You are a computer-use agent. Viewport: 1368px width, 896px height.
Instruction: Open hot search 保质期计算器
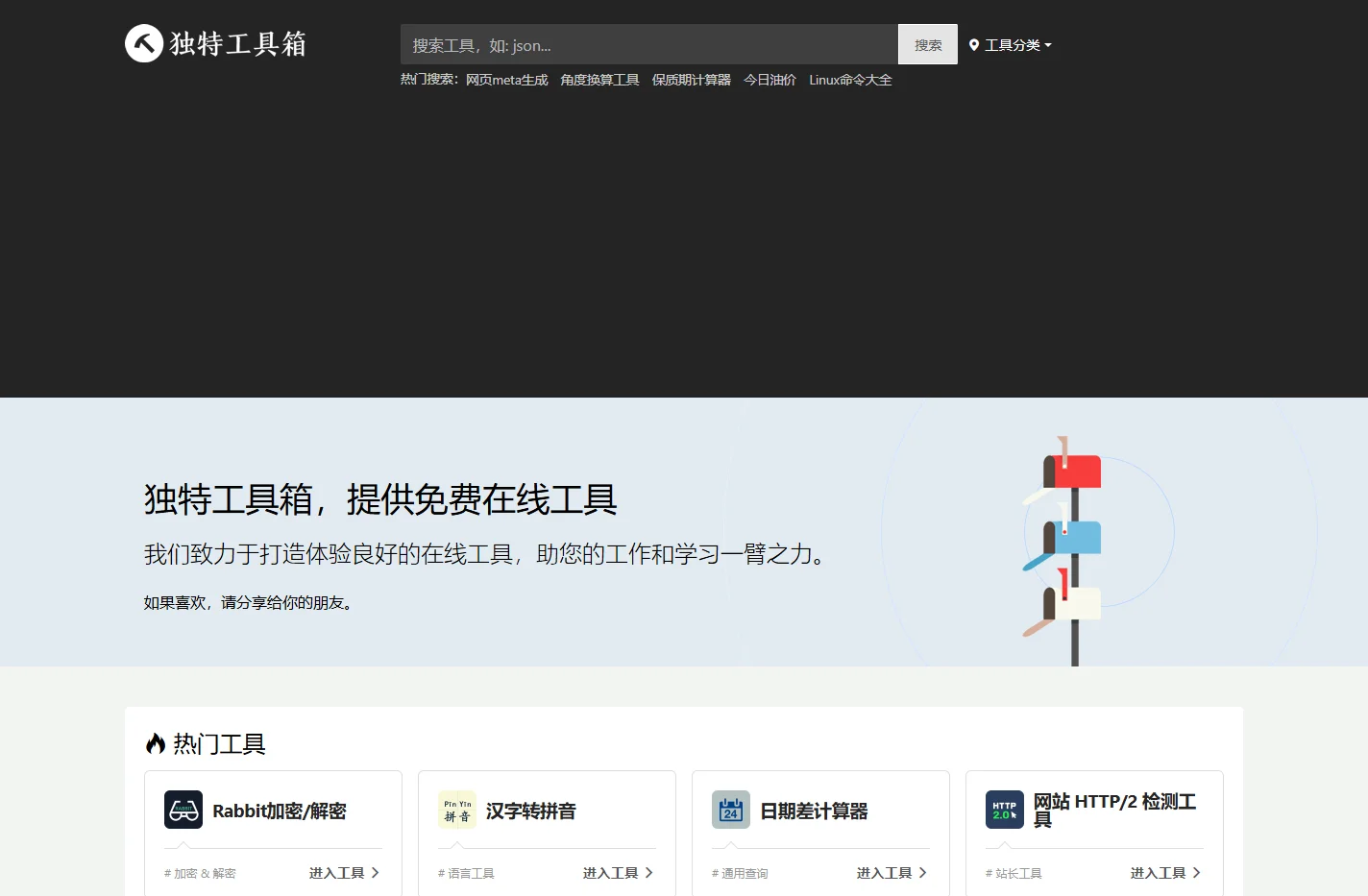point(692,80)
